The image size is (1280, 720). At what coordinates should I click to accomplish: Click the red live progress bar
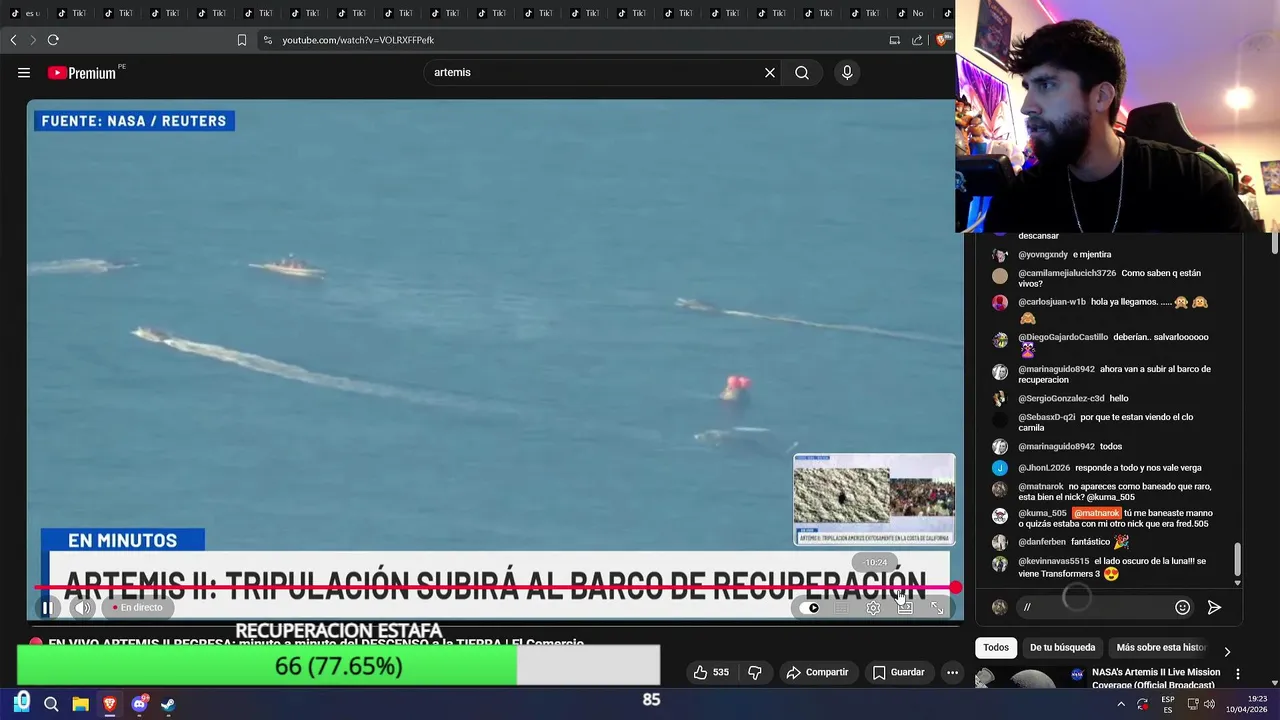(495, 588)
